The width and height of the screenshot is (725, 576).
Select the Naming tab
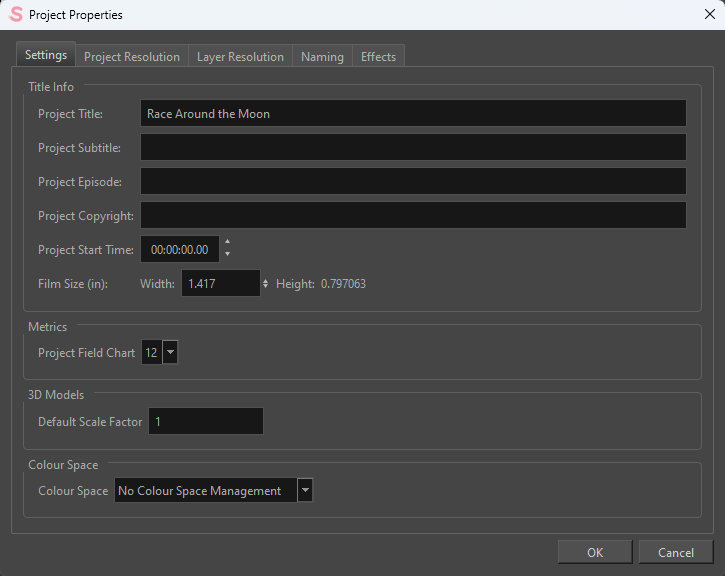coord(322,57)
